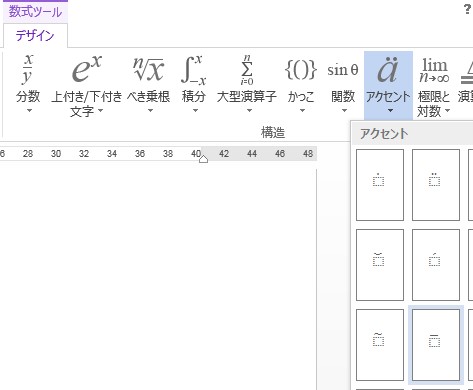Click ruler mark 44
Image resolution: width=473 pixels, height=390 pixels.
(x=252, y=154)
